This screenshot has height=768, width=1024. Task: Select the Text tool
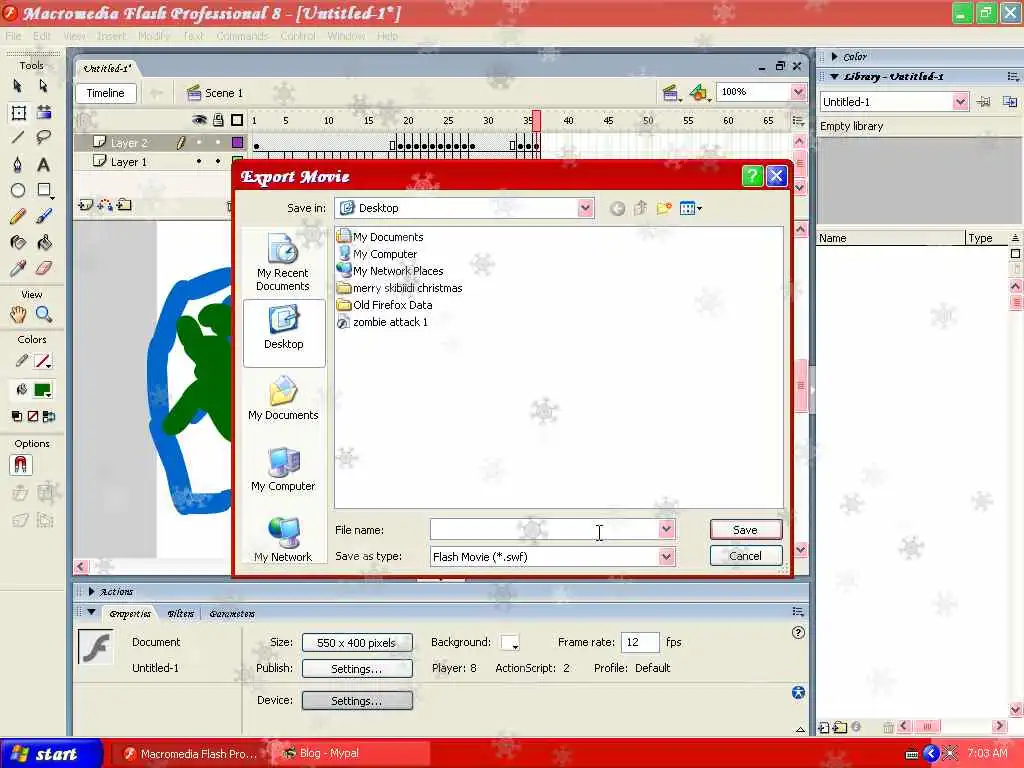click(43, 164)
